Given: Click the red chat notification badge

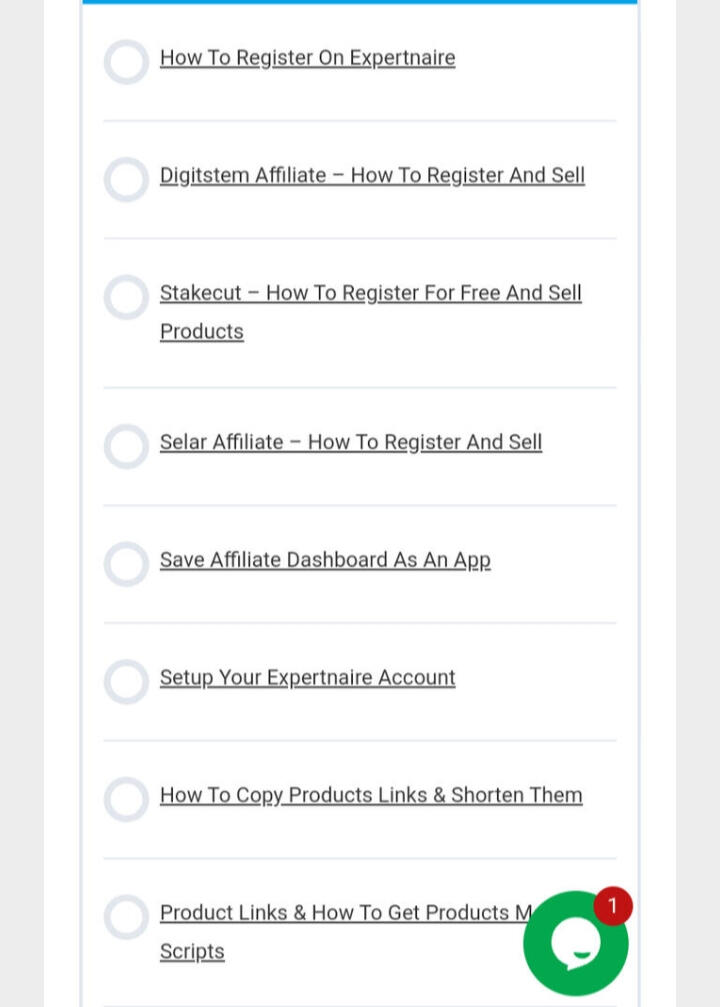Looking at the screenshot, I should click(612, 907).
